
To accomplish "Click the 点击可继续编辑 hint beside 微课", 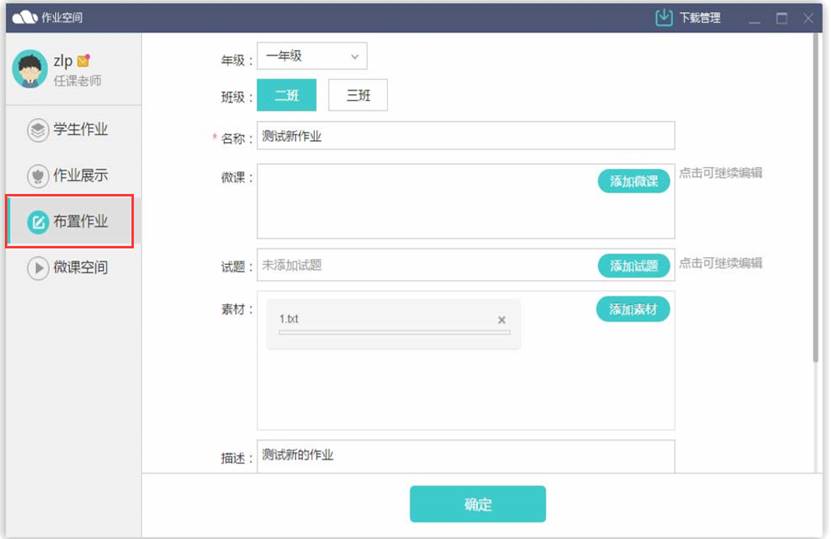I will click(720, 173).
